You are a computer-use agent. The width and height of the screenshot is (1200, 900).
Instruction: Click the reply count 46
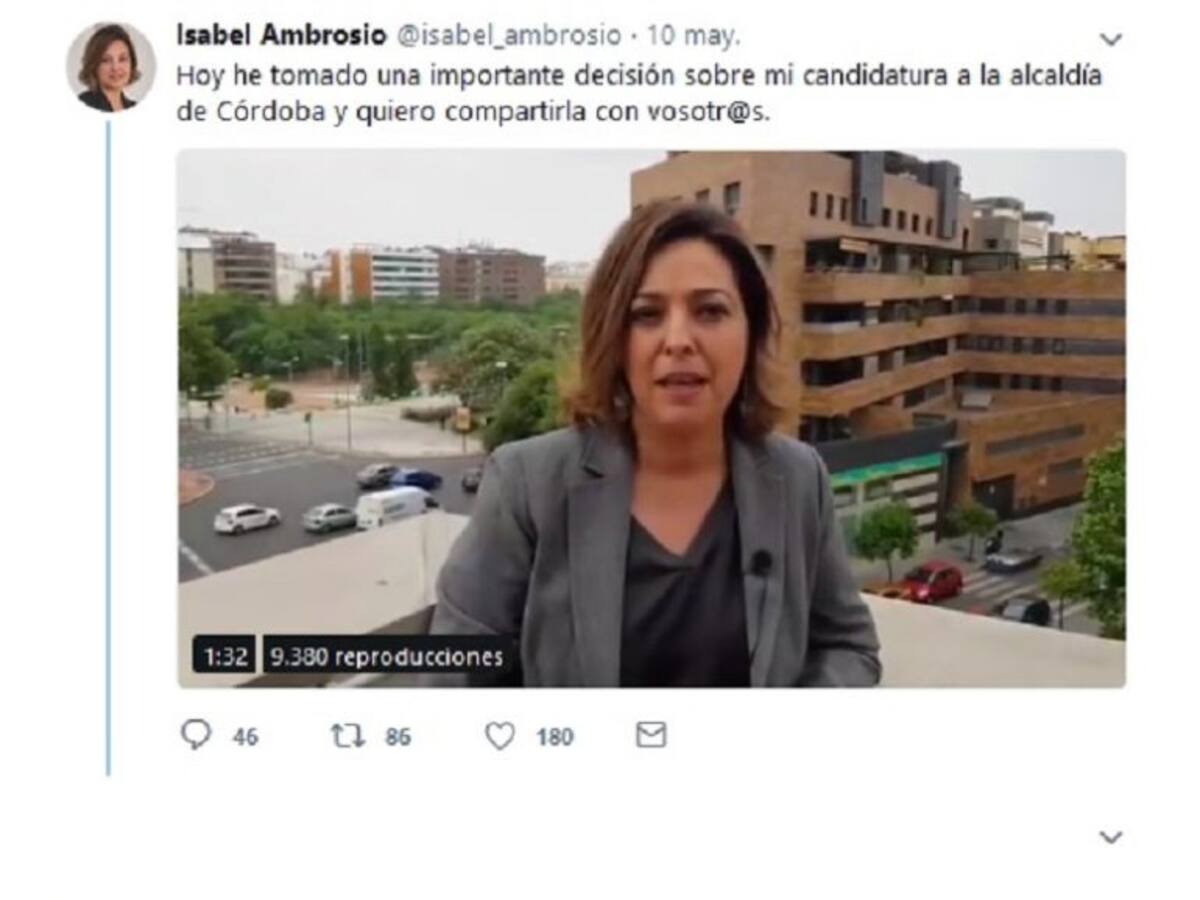[x=245, y=738]
